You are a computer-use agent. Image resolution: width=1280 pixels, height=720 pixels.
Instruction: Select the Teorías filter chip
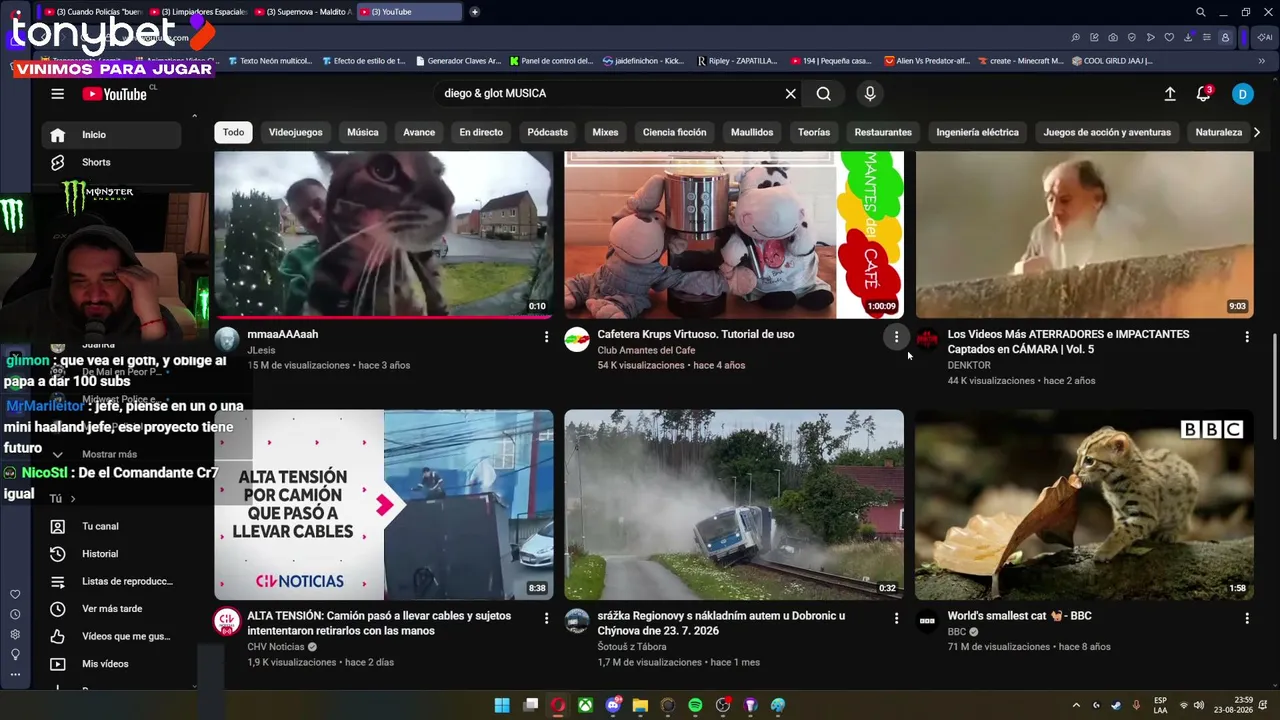click(x=814, y=132)
